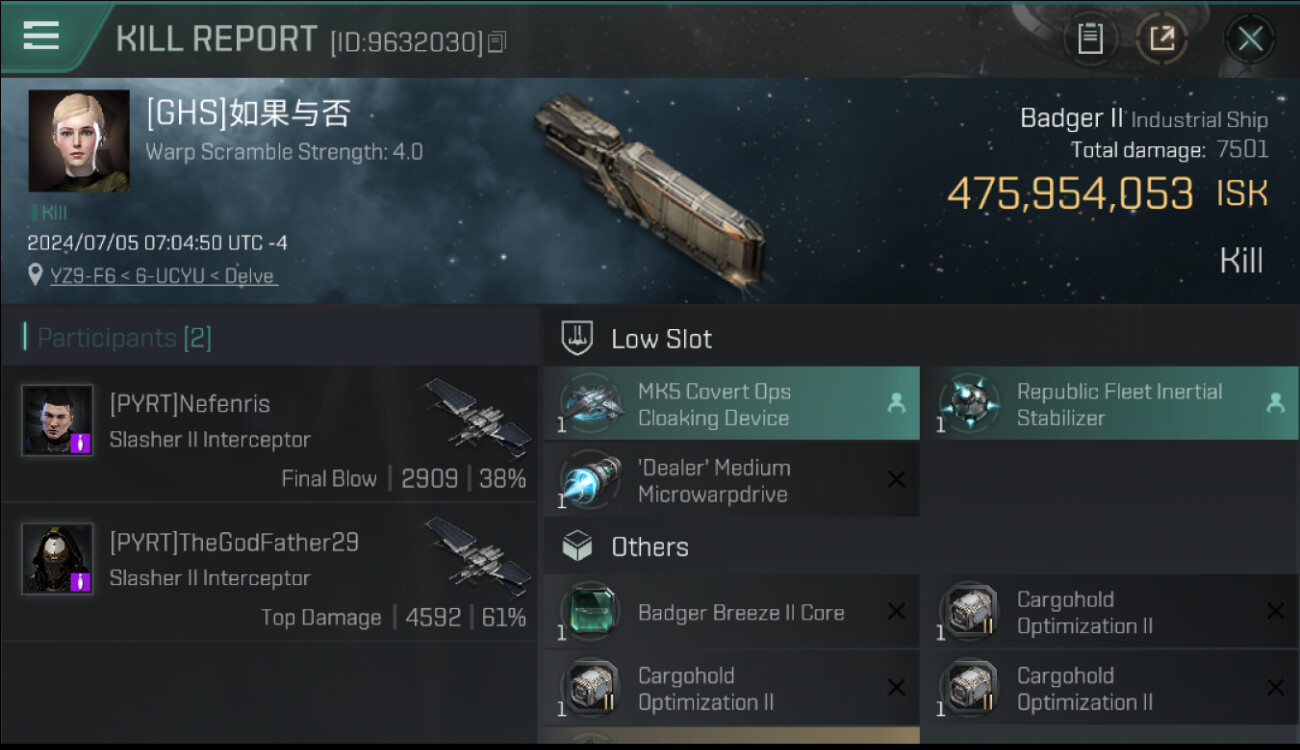Open the clipboard copy report icon
The image size is (1300, 750).
[1090, 39]
